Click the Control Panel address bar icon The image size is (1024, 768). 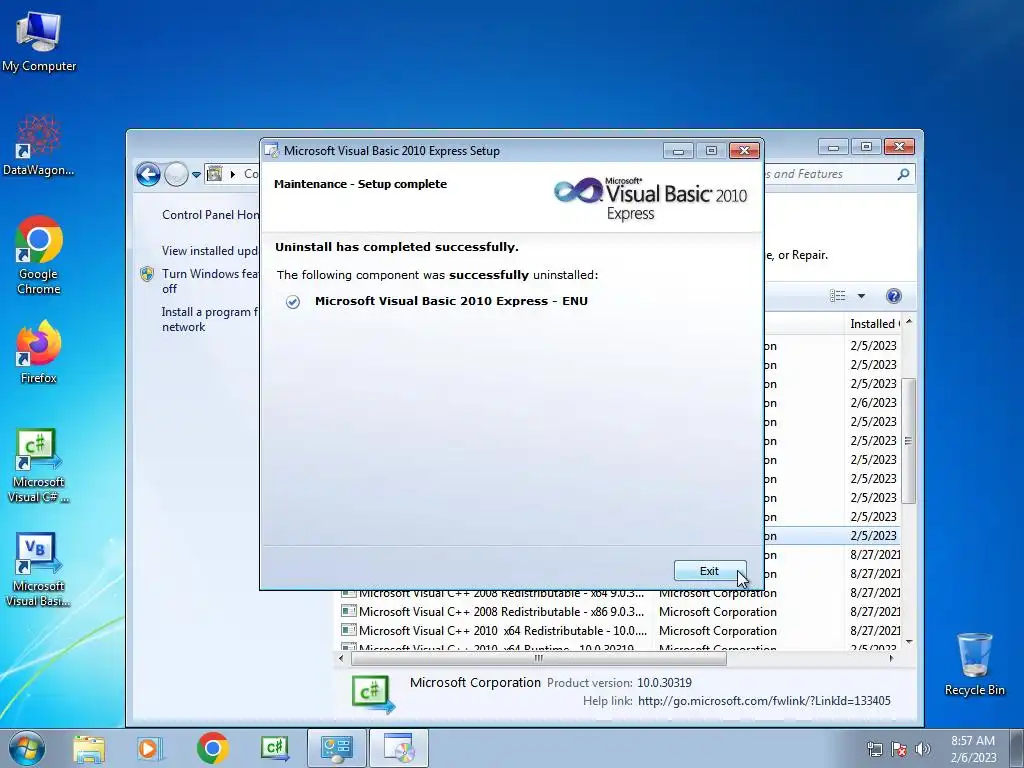click(214, 174)
